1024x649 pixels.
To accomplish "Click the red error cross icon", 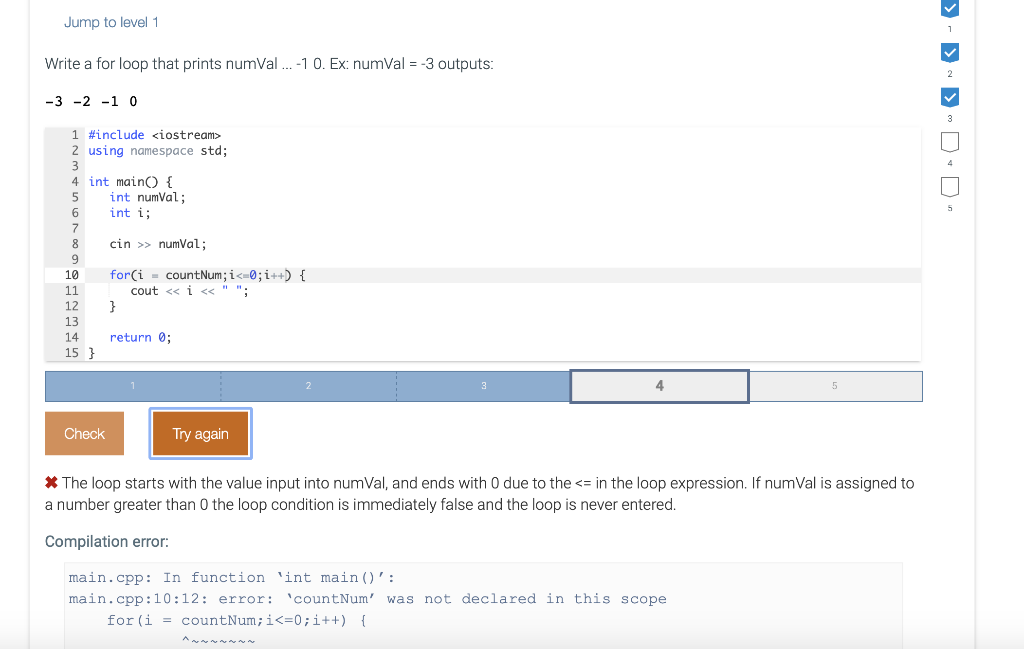I will coord(51,482).
